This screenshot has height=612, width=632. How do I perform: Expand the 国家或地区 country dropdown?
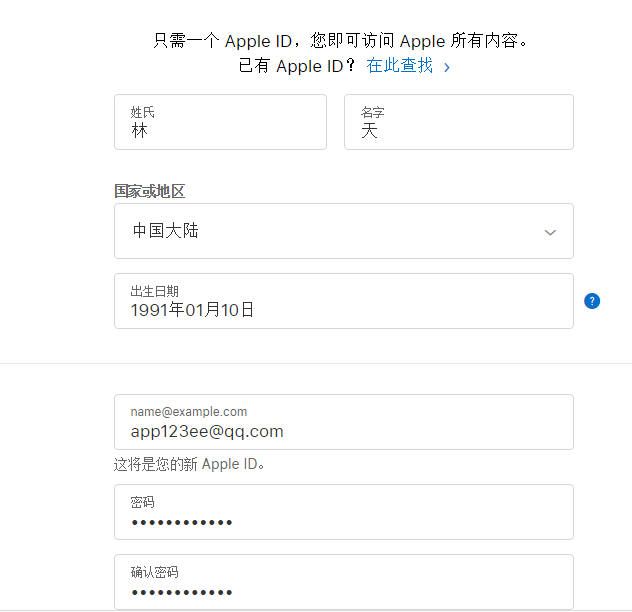click(344, 231)
